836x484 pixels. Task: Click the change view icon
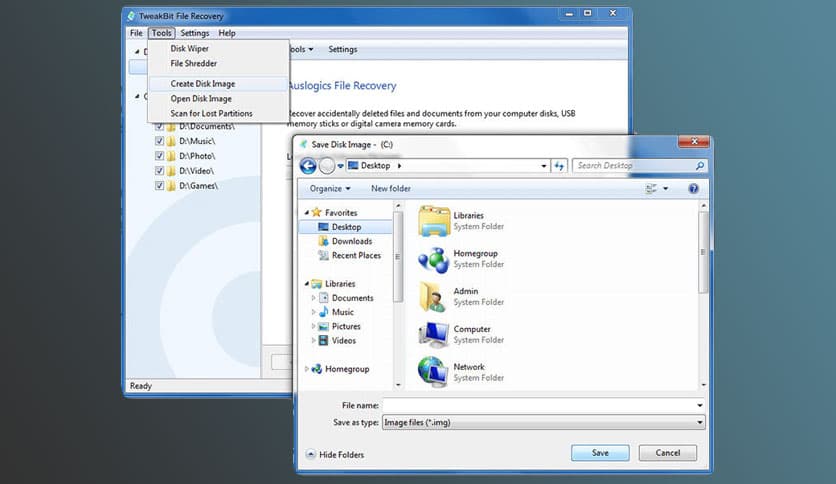(651, 189)
